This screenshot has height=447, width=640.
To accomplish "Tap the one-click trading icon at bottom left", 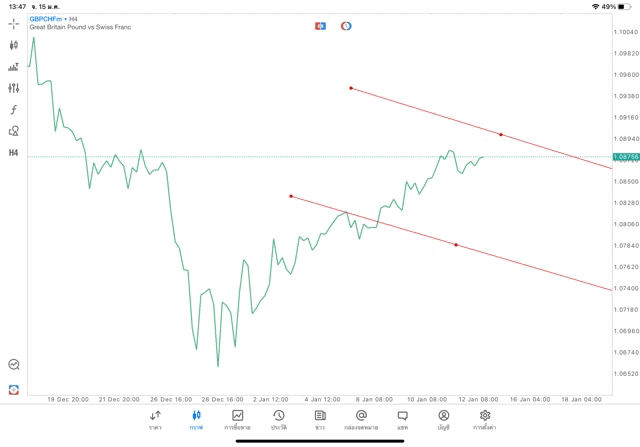I will 14,388.
